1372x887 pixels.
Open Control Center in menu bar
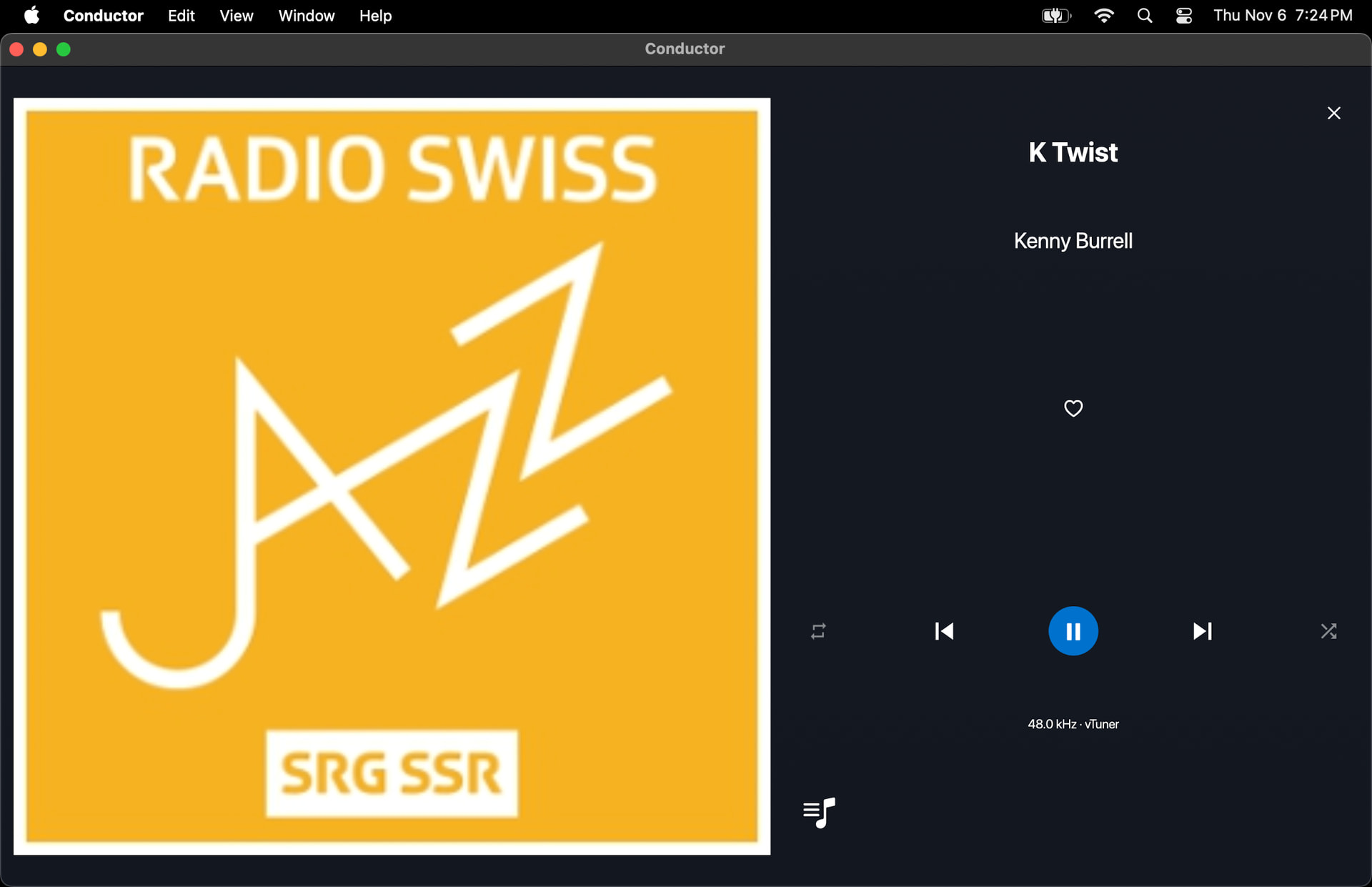coord(1183,16)
